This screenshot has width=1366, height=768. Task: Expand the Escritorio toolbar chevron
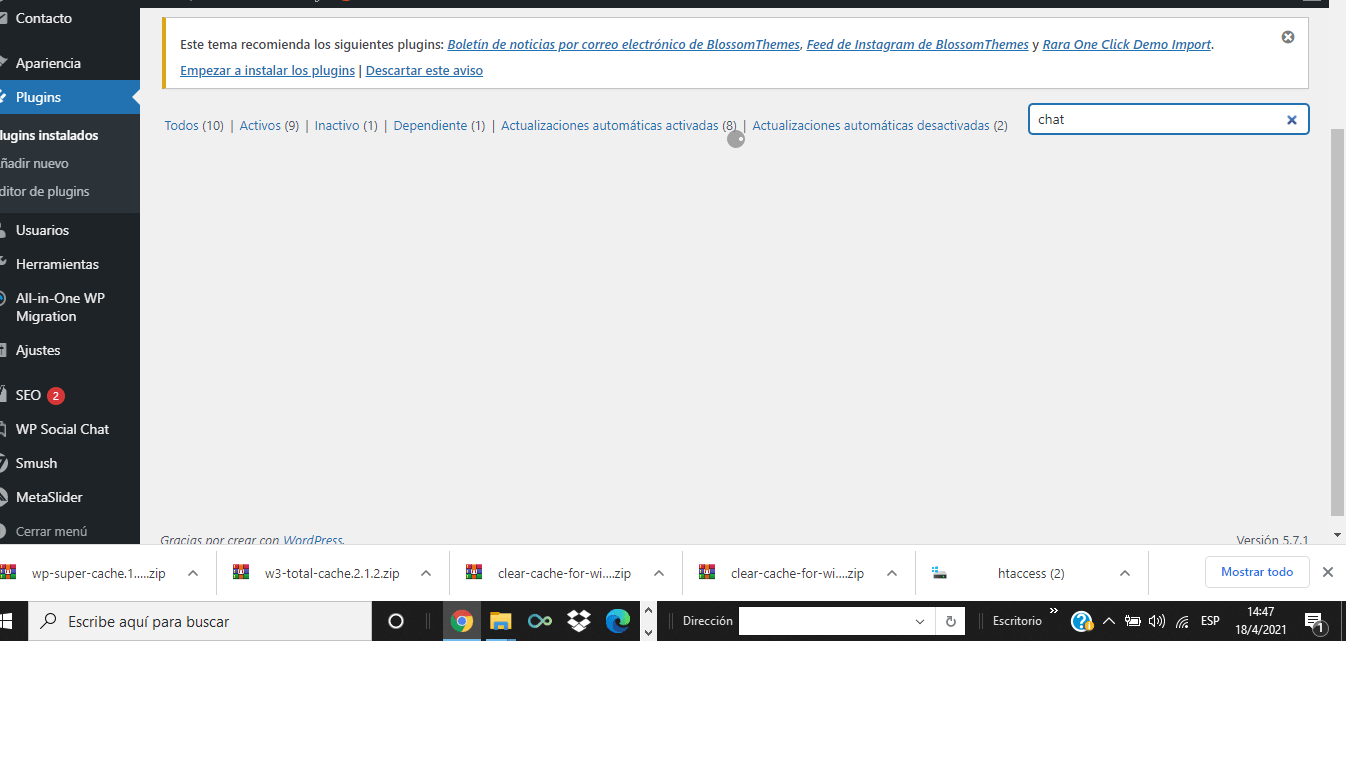pyautogui.click(x=1053, y=611)
